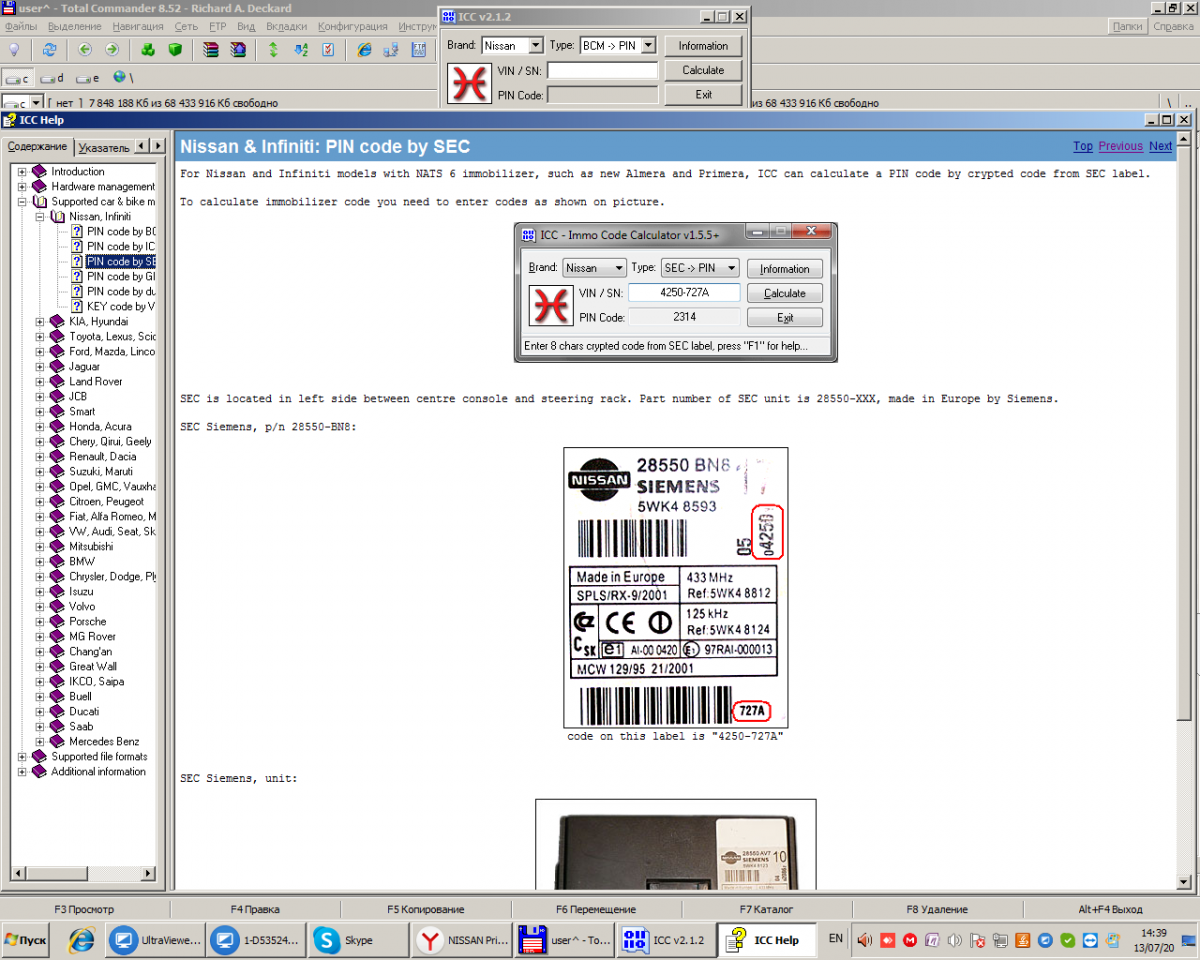The image size is (1200, 960).
Task: Collapse the Nissan, Infiniti tree node
Action: point(40,217)
